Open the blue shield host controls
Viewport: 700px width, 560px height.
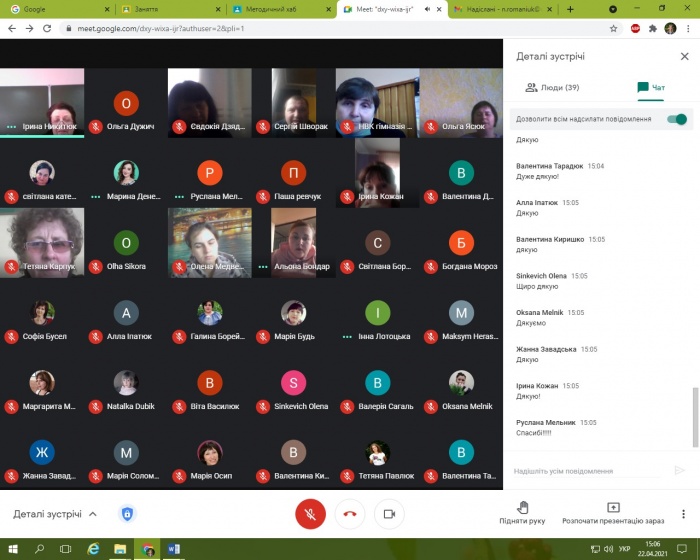pos(127,514)
